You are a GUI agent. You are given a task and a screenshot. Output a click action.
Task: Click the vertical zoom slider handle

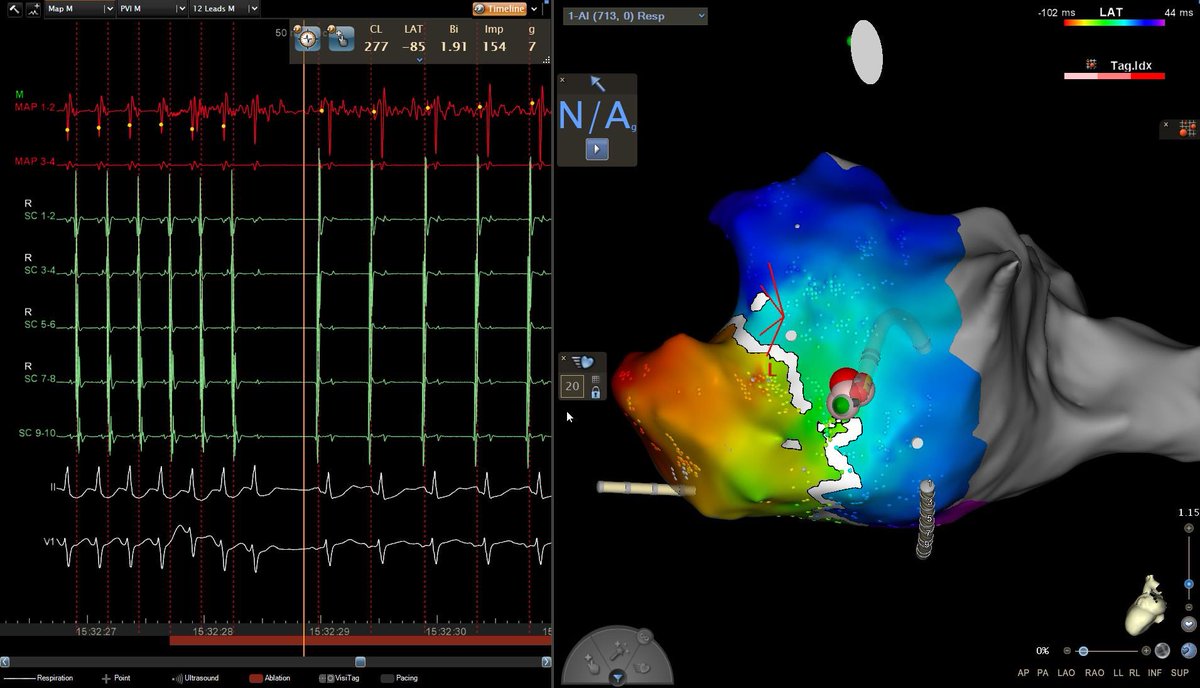pyautogui.click(x=1188, y=584)
